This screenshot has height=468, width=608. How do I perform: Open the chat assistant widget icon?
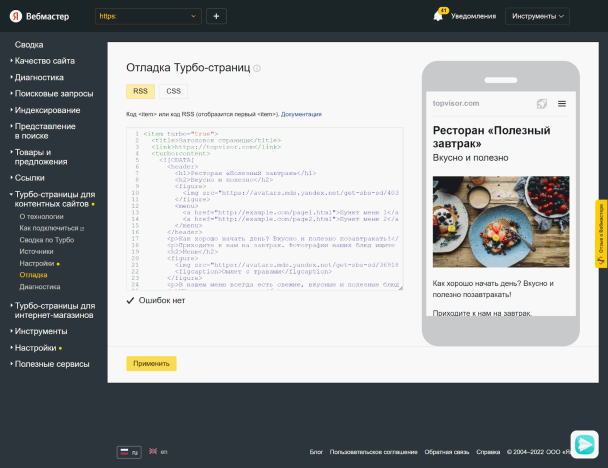(584, 443)
